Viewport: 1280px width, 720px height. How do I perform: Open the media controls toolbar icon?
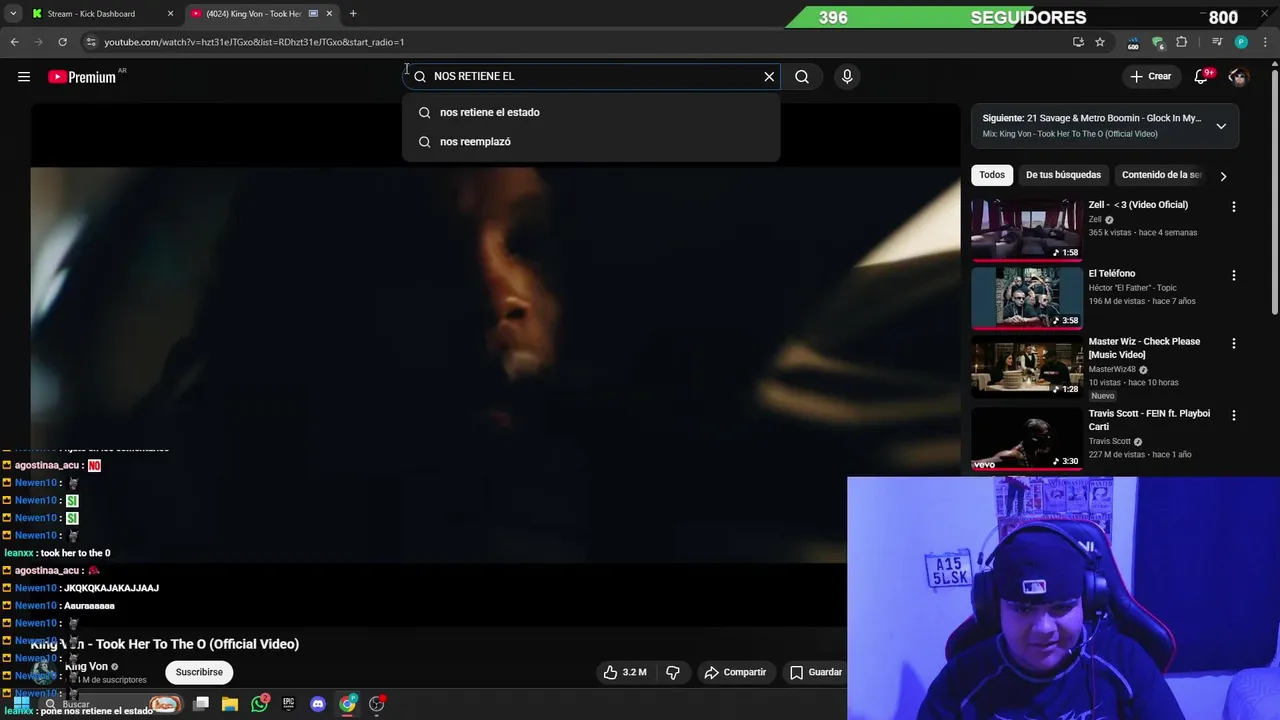(x=1217, y=42)
